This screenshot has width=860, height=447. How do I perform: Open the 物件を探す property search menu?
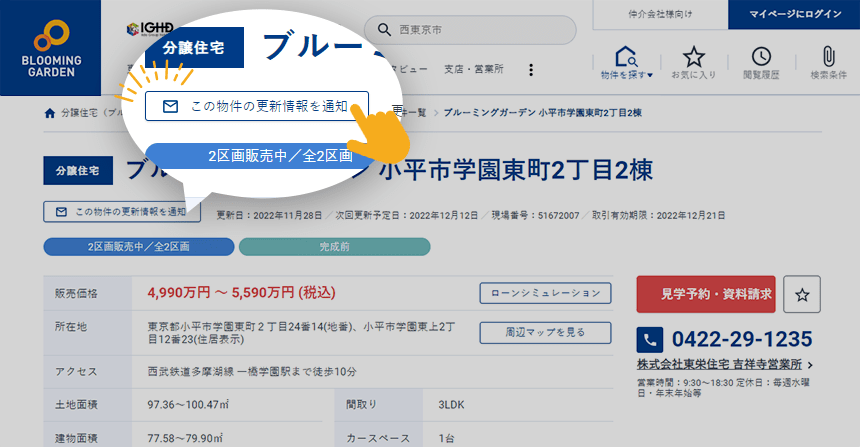click(627, 62)
